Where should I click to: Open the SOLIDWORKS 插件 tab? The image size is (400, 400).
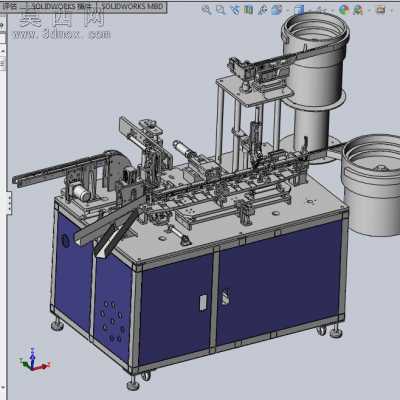pos(61,6)
